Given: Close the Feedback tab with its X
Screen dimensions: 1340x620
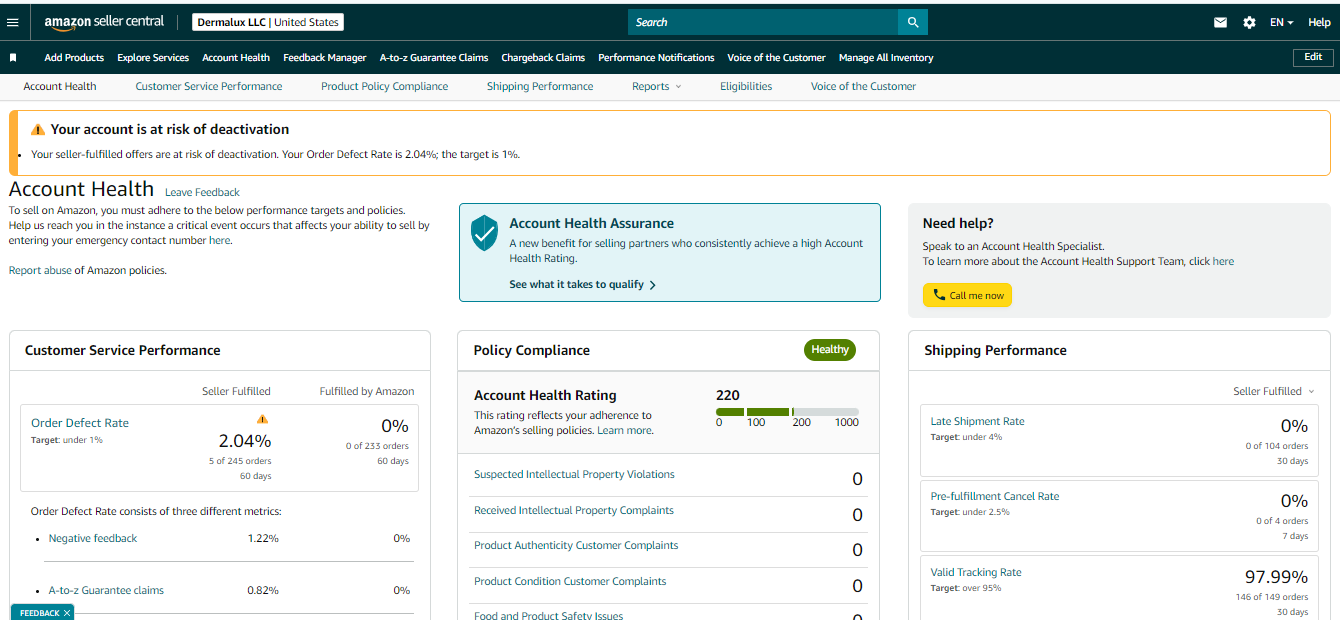Looking at the screenshot, I should coord(66,613).
